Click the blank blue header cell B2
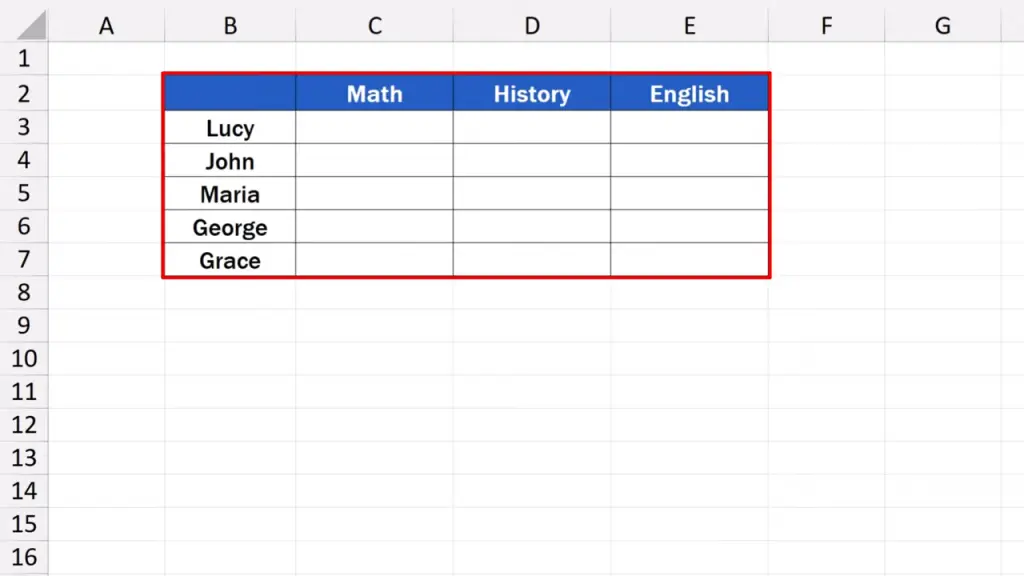 coord(230,94)
